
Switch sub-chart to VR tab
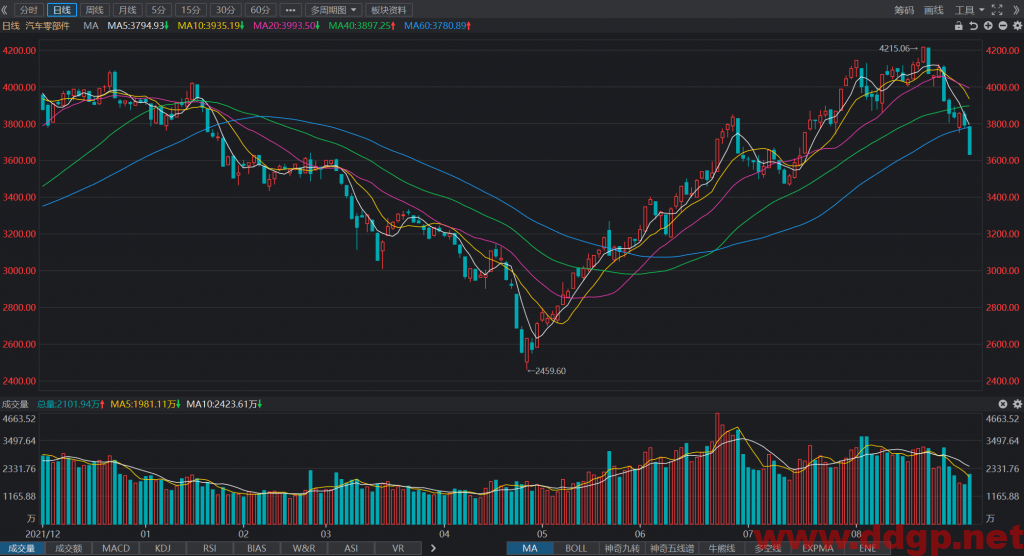pos(398,548)
